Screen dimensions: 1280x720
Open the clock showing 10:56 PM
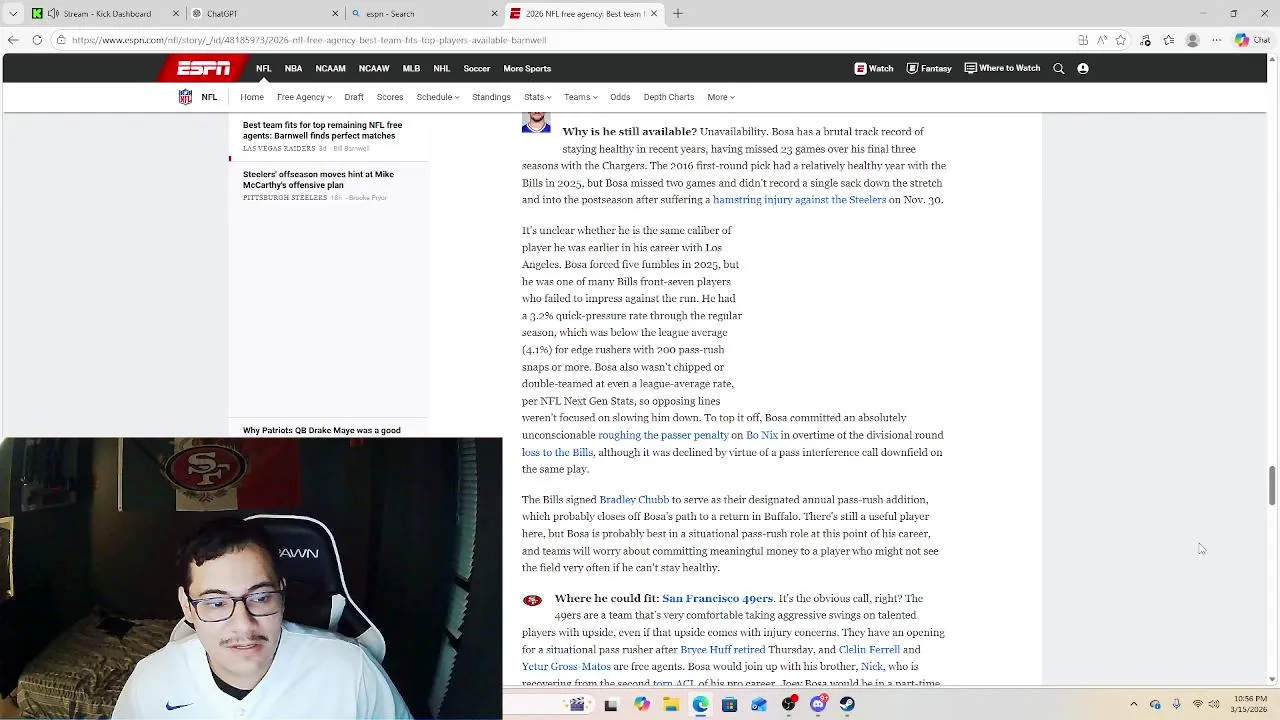click(x=1250, y=704)
